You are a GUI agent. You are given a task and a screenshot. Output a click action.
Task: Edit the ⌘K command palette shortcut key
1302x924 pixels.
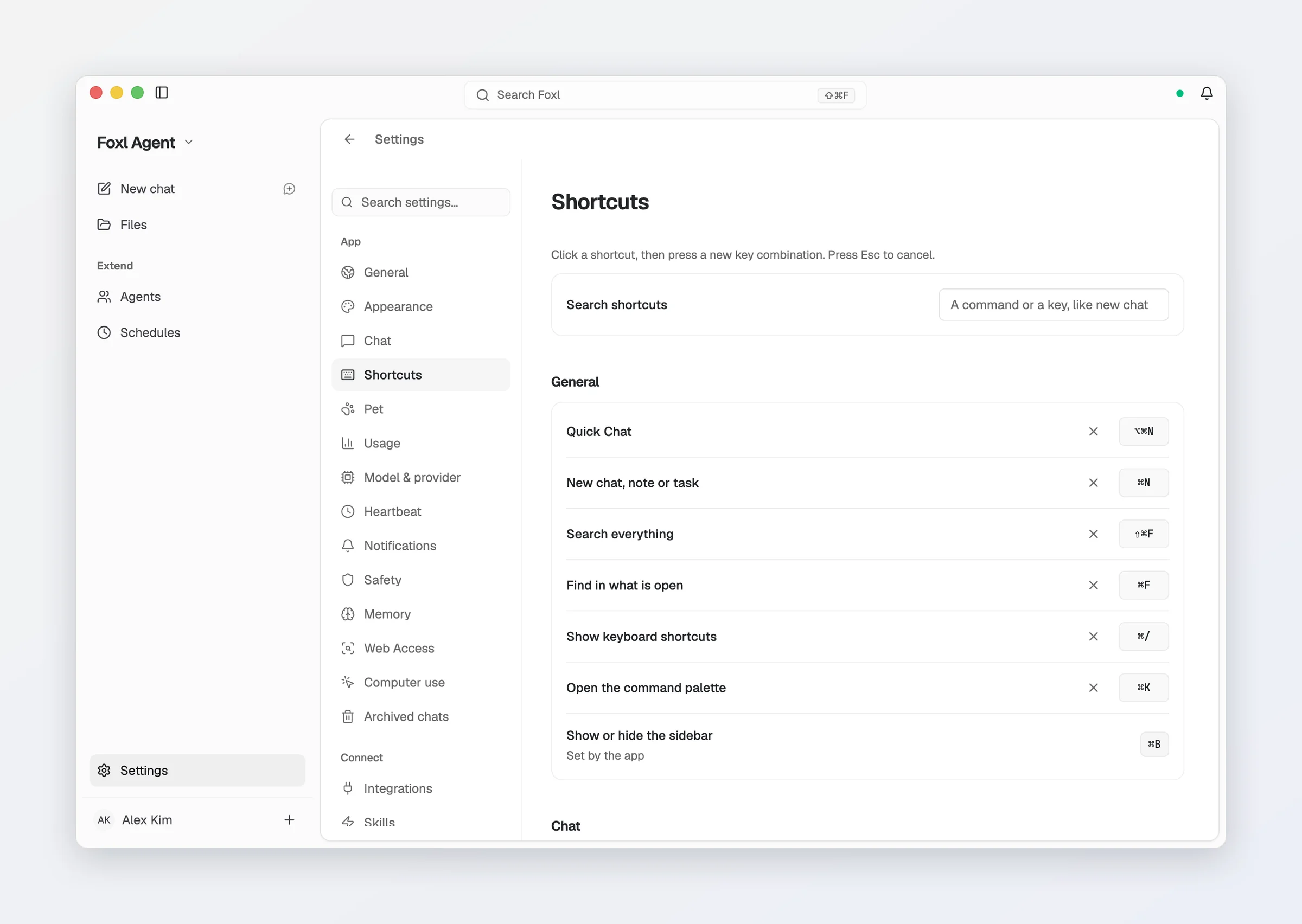(1143, 688)
